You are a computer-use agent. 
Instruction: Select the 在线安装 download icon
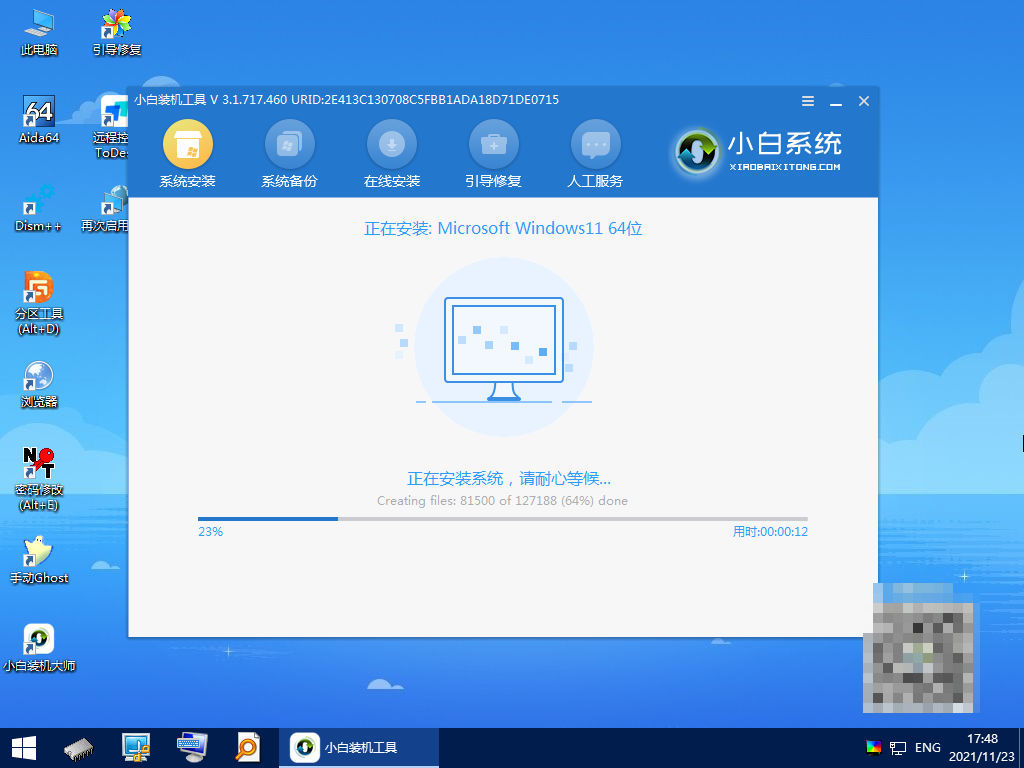(392, 146)
